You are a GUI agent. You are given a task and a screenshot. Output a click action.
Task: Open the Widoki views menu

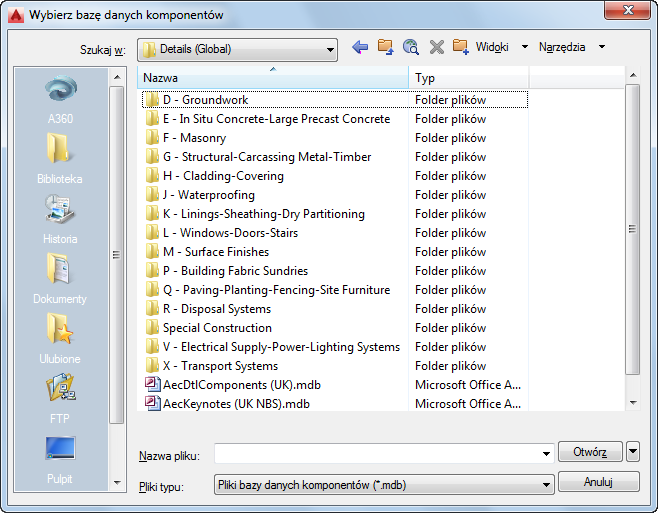click(501, 47)
